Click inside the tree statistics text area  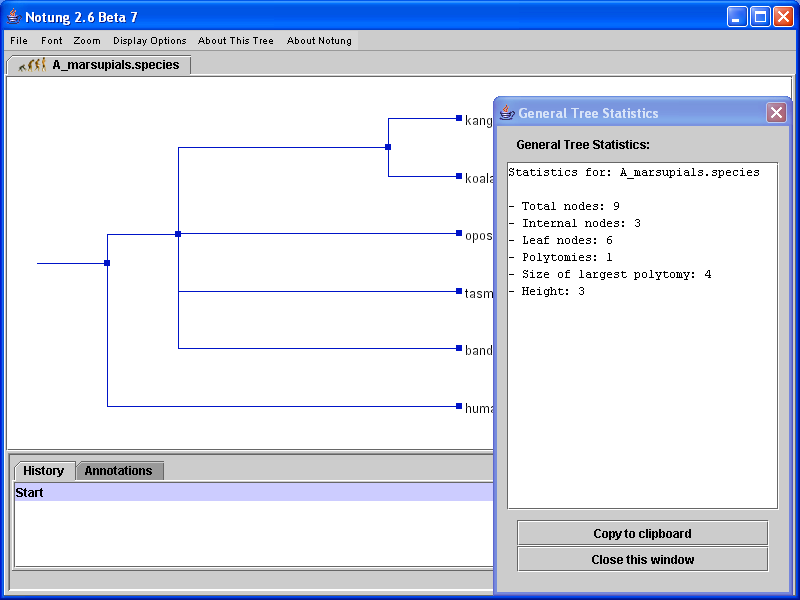click(642, 400)
